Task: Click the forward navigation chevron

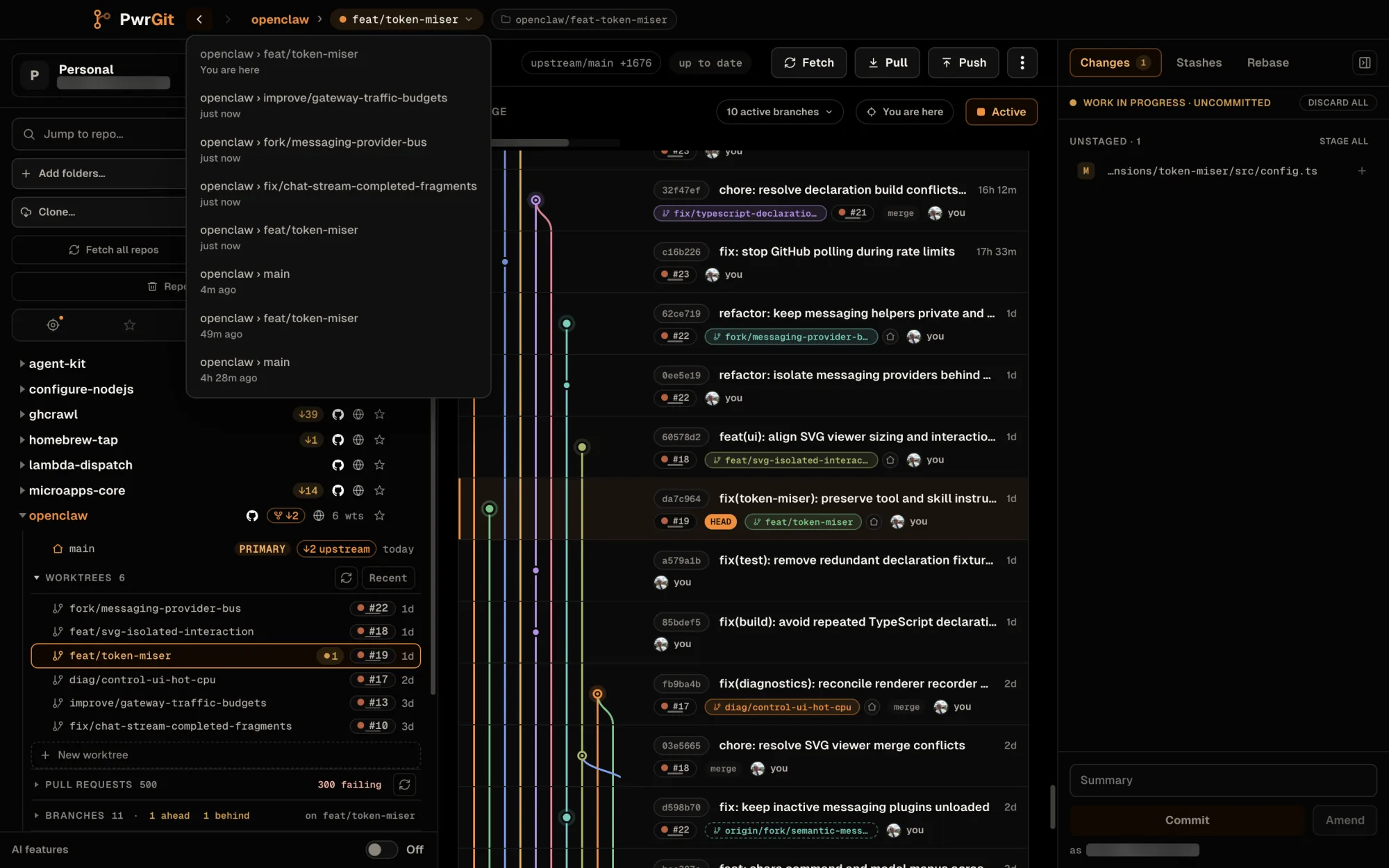Action: pyautogui.click(x=227, y=19)
